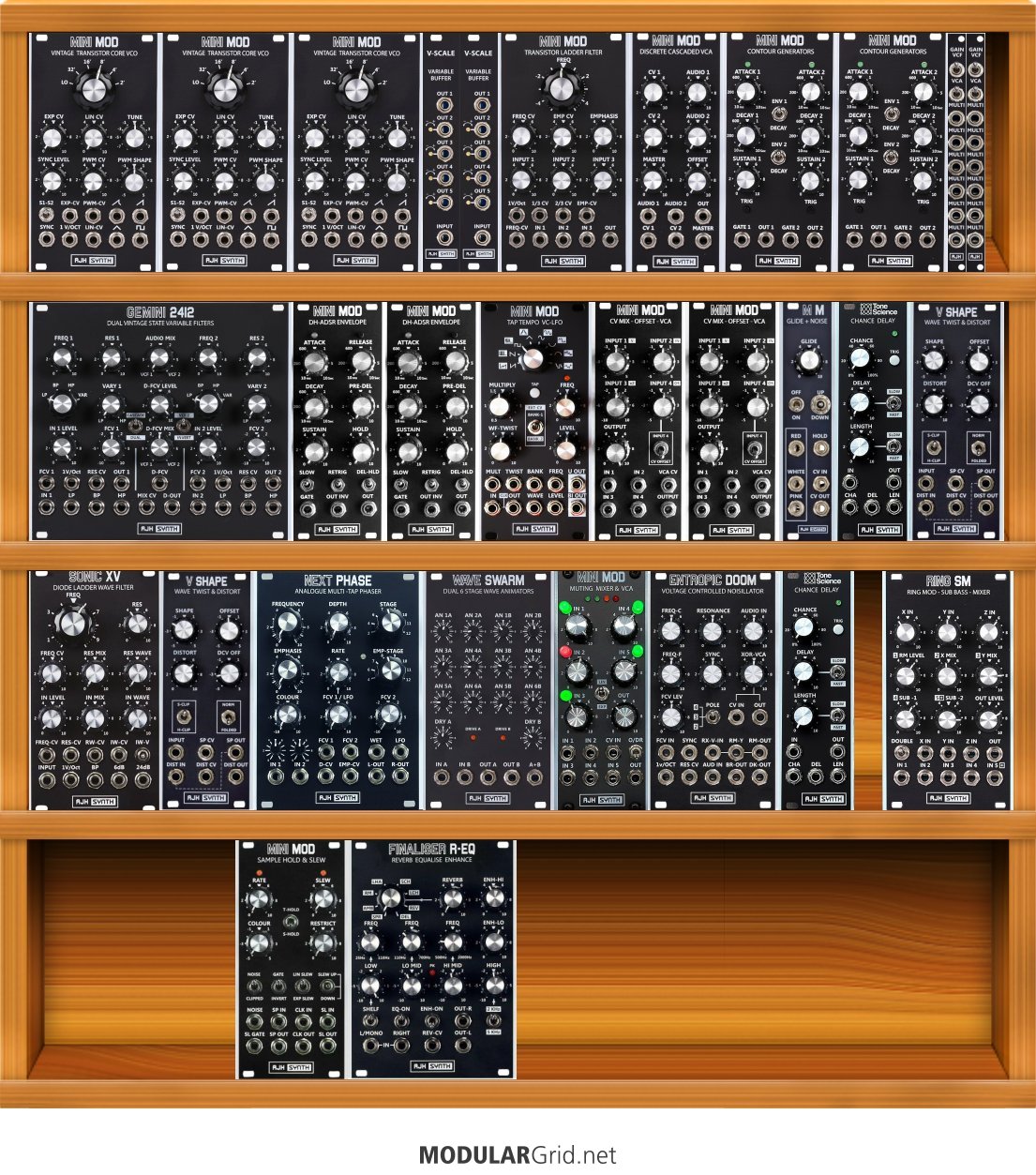Flip the UP/DOWN switch on Glide + Noise

point(820,405)
